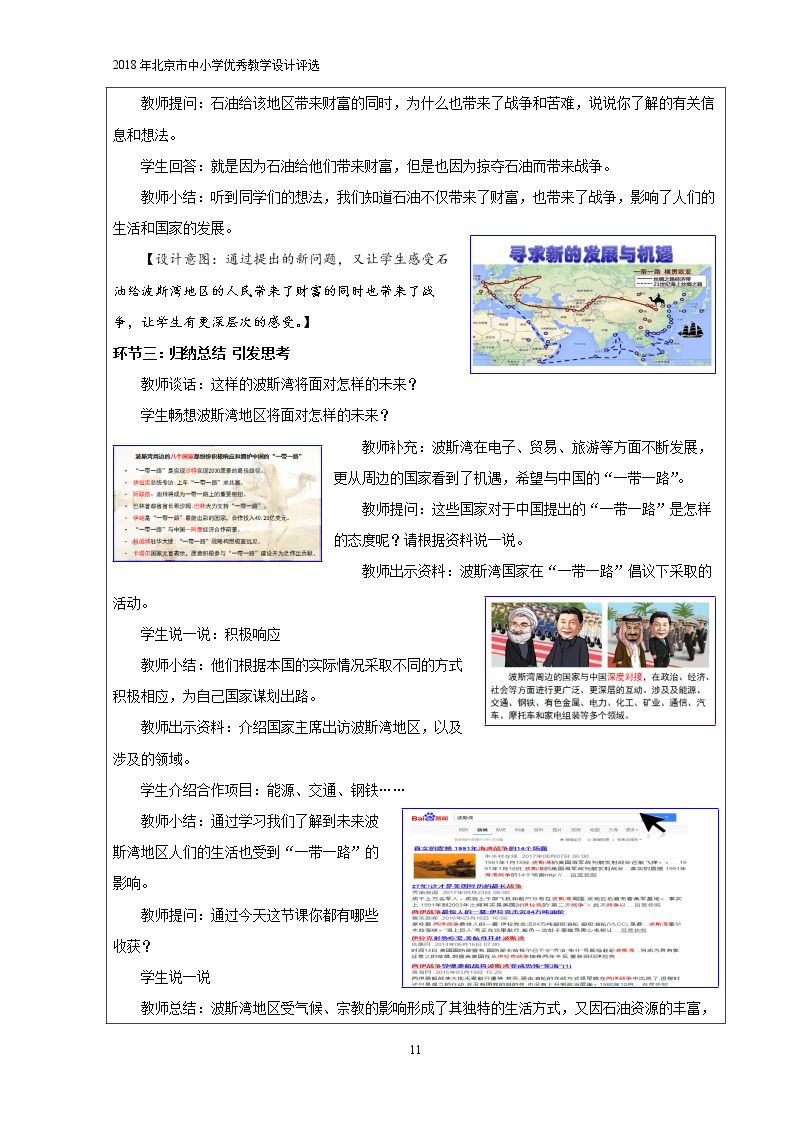Click the heading 环节三:归纳总结 引发思考

201,353
